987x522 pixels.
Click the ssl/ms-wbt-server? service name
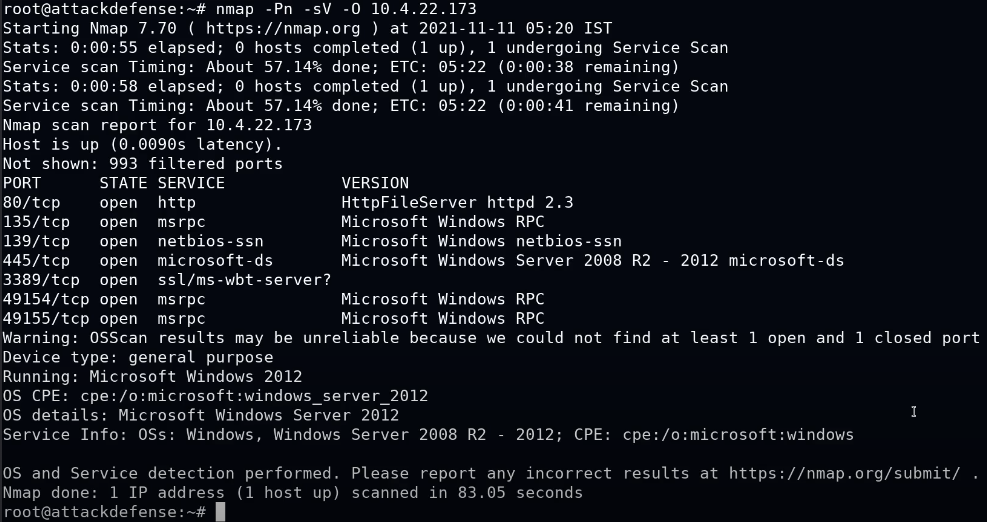click(244, 280)
